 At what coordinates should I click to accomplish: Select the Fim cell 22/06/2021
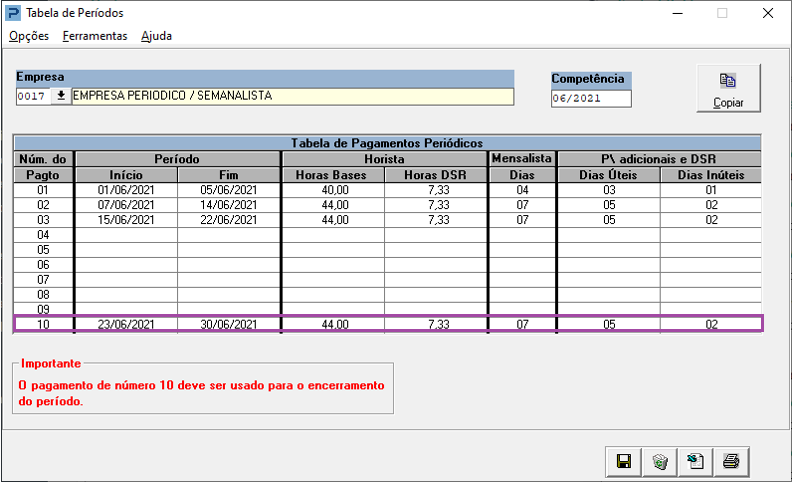(x=229, y=220)
